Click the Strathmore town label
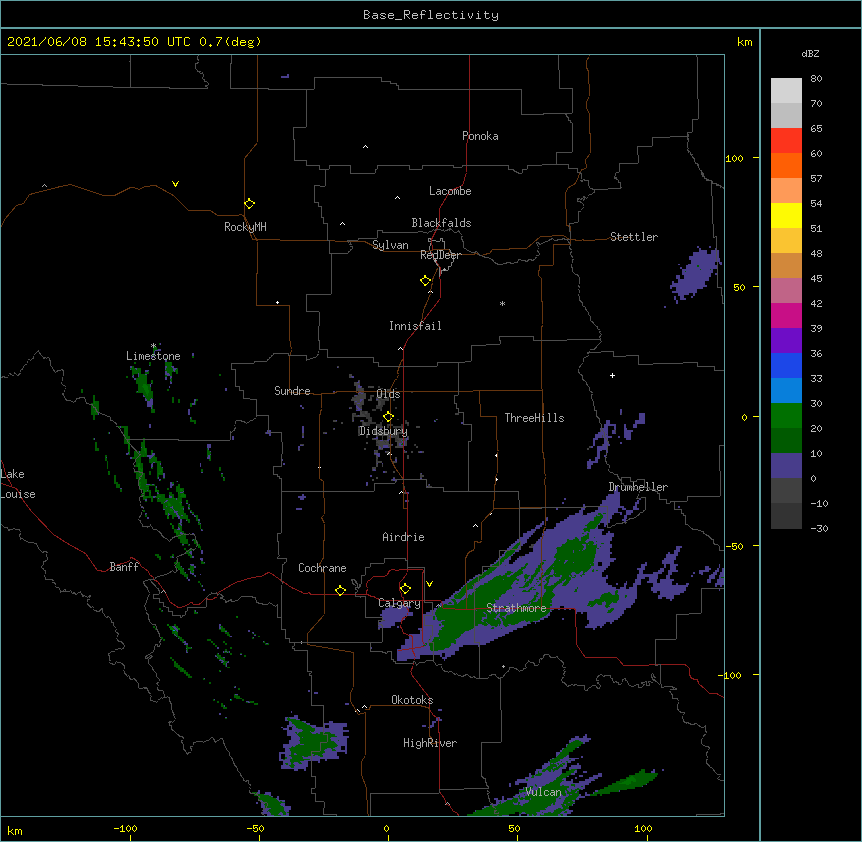Screen dimensions: 862x842 pyautogui.click(x=516, y=608)
